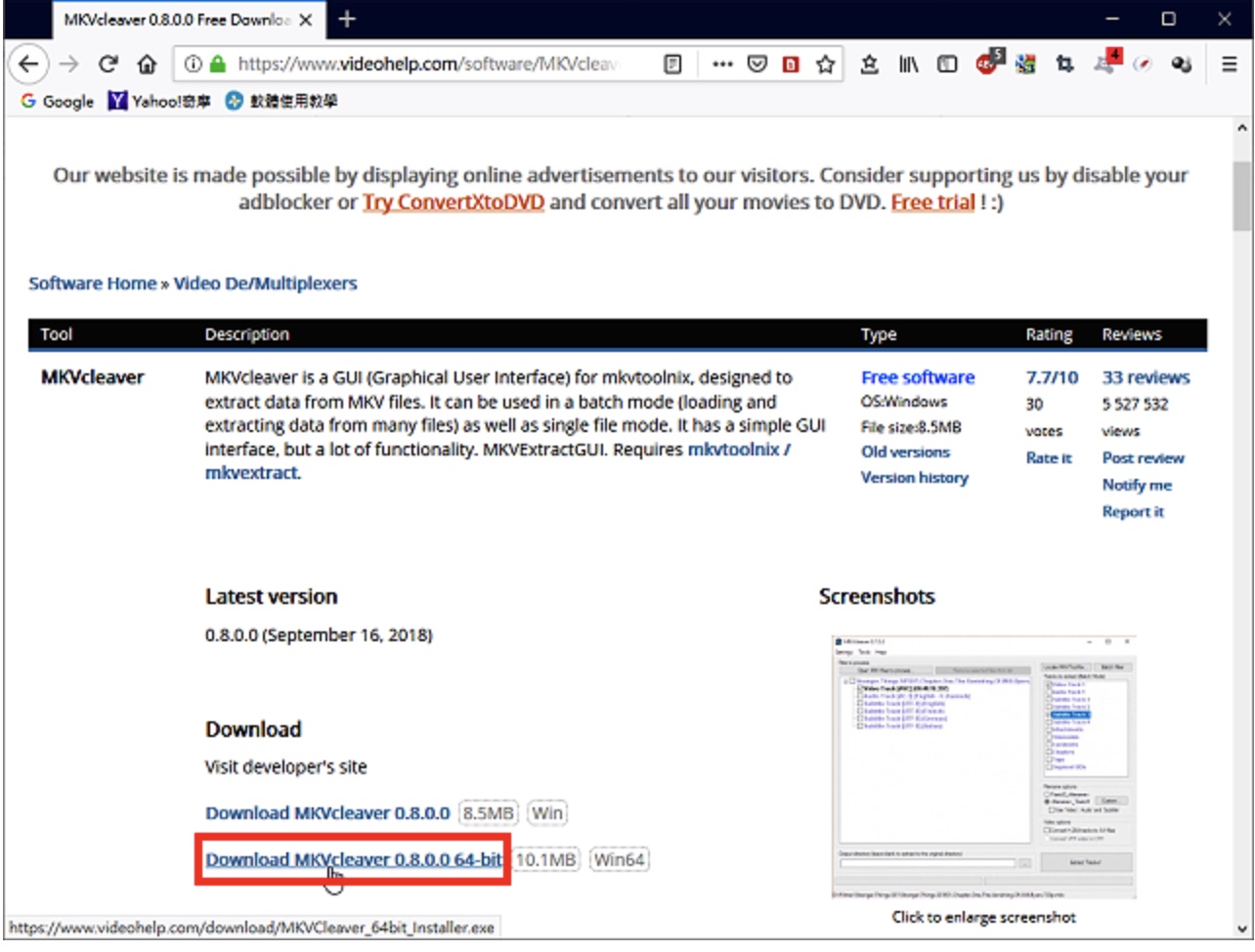This screenshot has width=1255, height=952.
Task: Click Rate it link
Action: tap(1049, 457)
